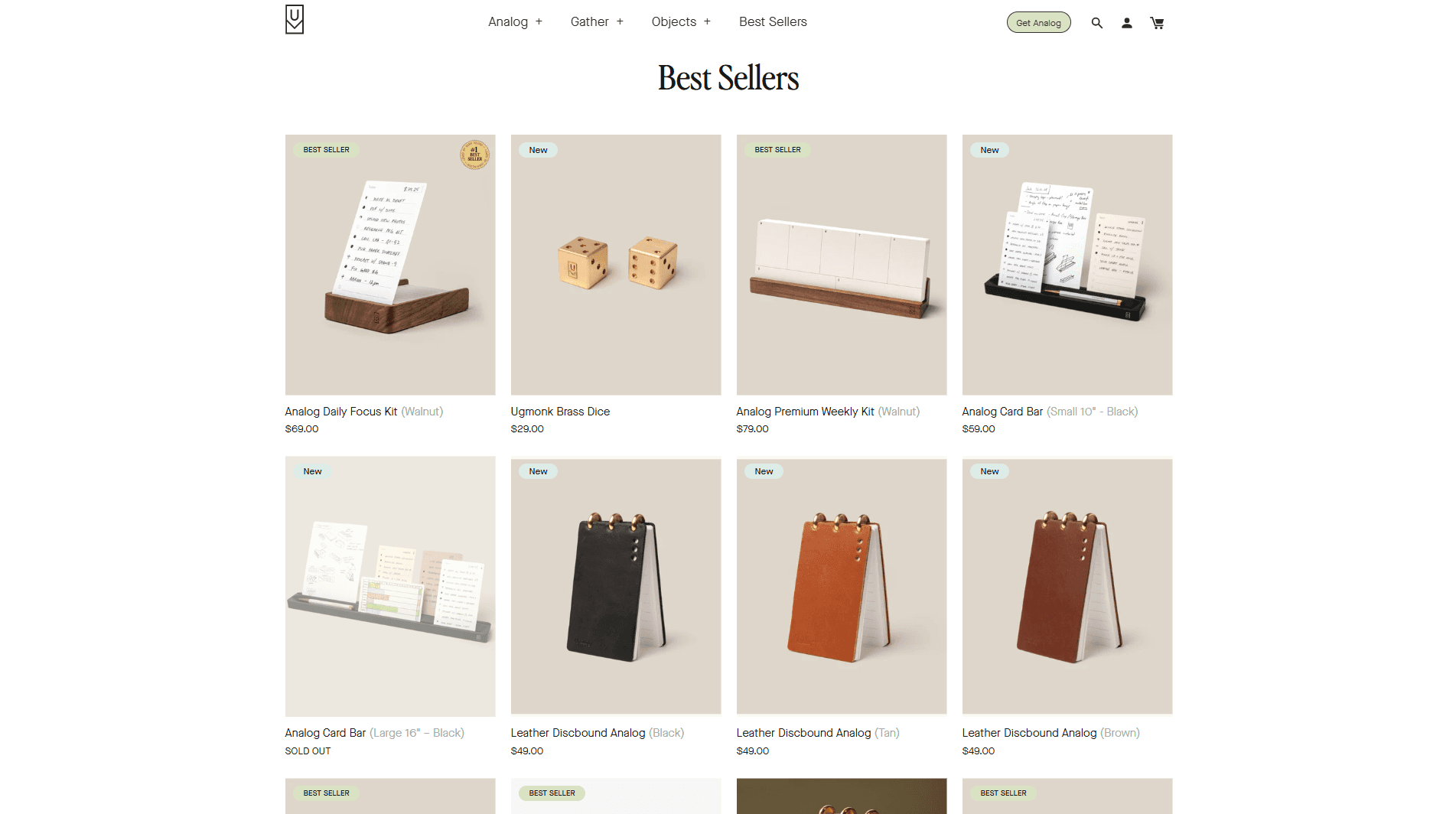Open Analog Card Bar Large 16" link

coord(374,733)
